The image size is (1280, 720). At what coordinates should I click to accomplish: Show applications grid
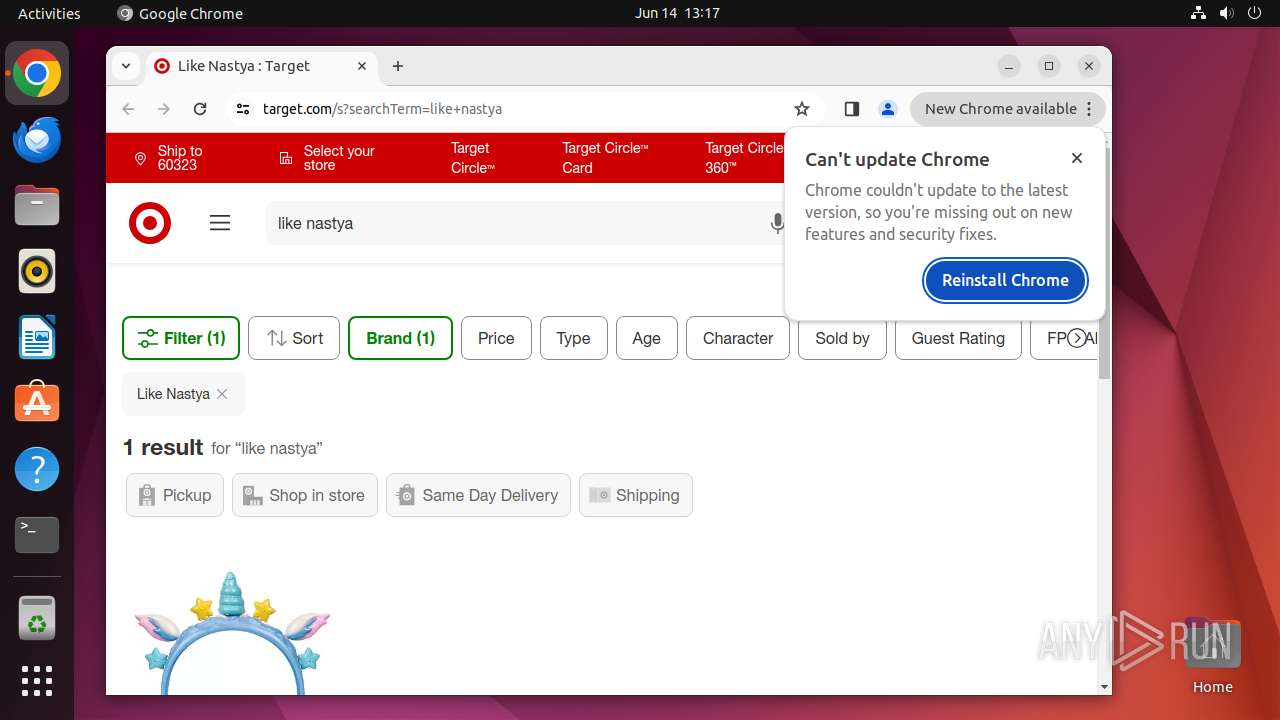[x=37, y=681]
